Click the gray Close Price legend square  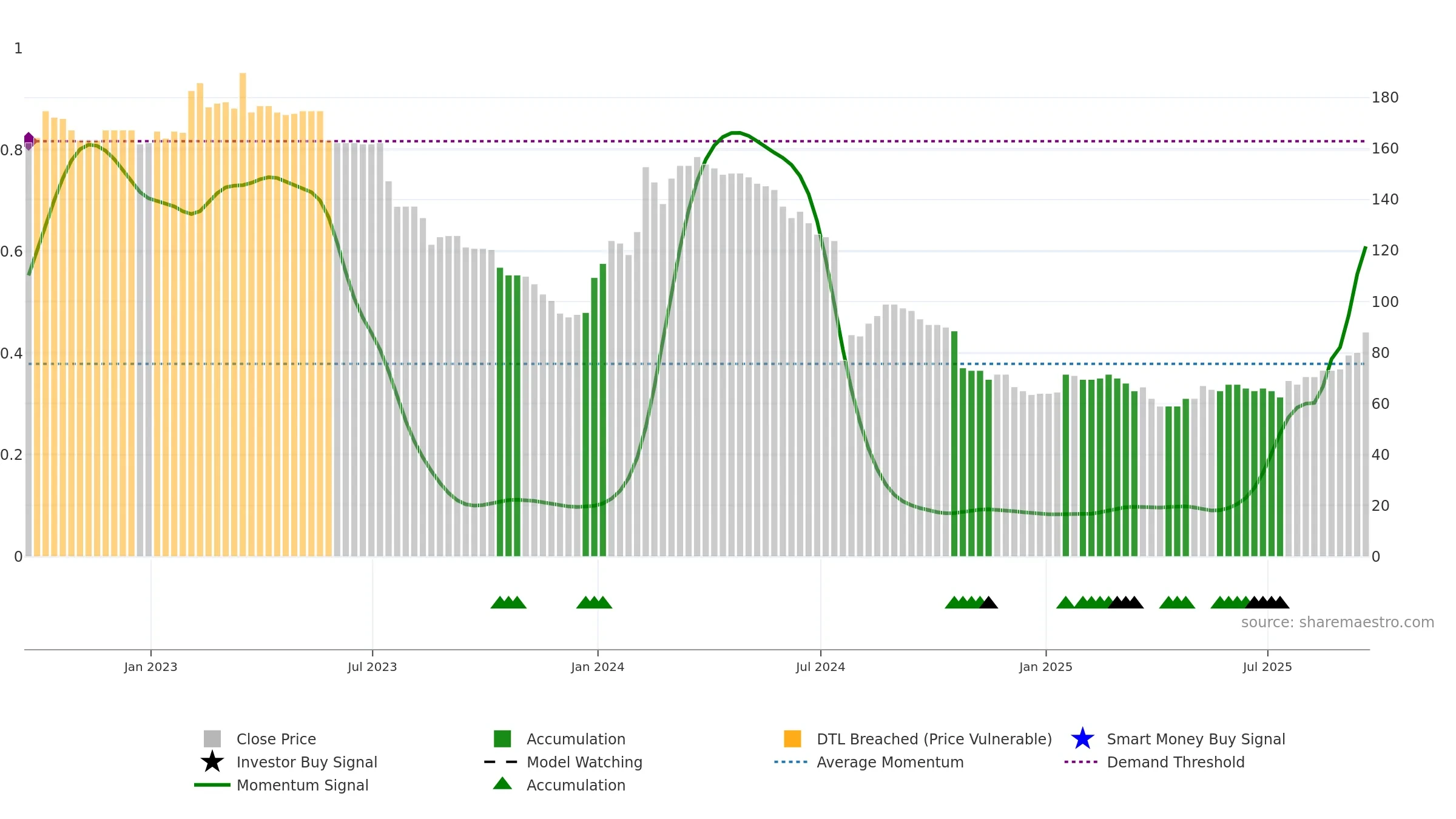pyautogui.click(x=212, y=739)
